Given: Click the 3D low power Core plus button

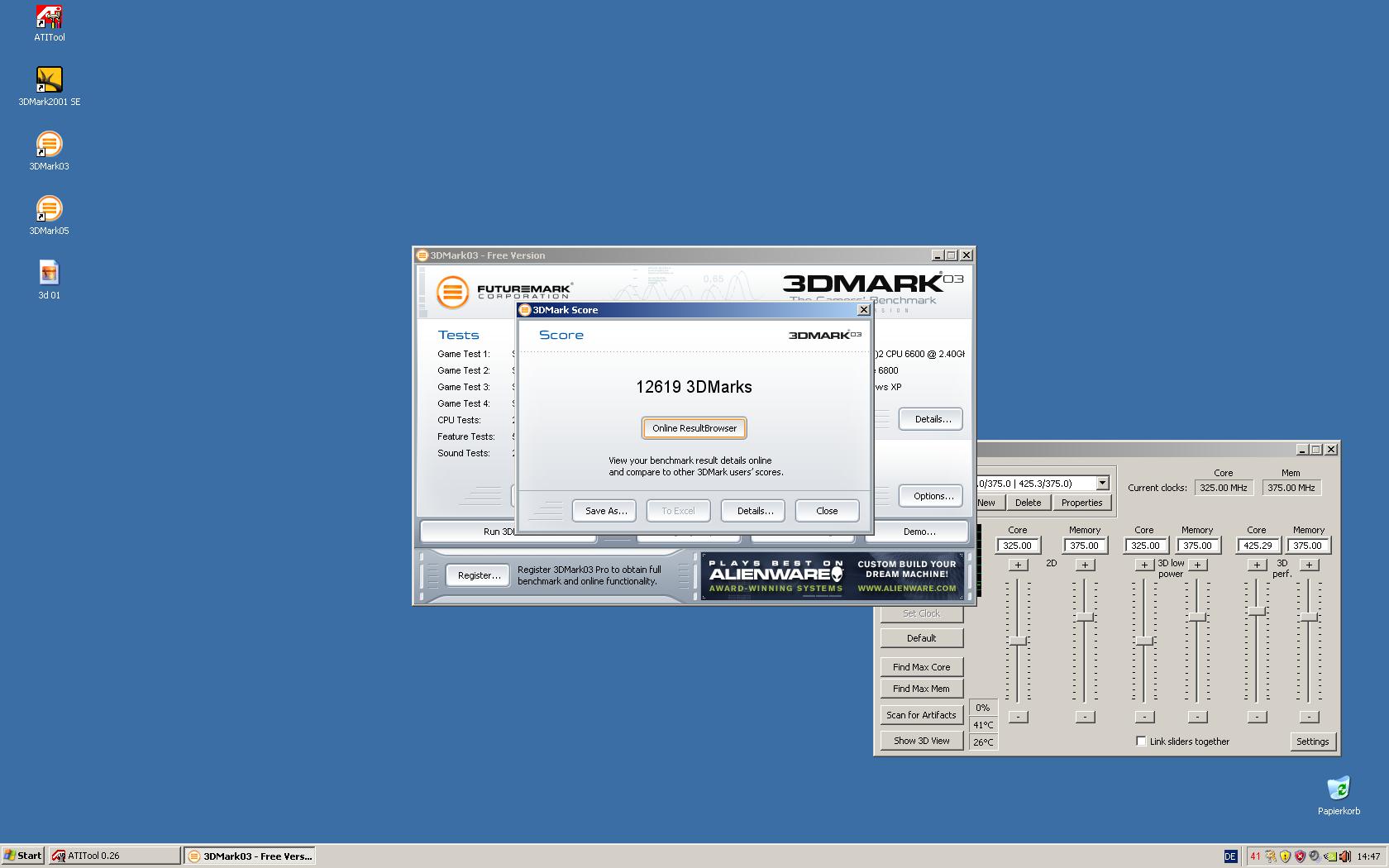Looking at the screenshot, I should 1144,565.
